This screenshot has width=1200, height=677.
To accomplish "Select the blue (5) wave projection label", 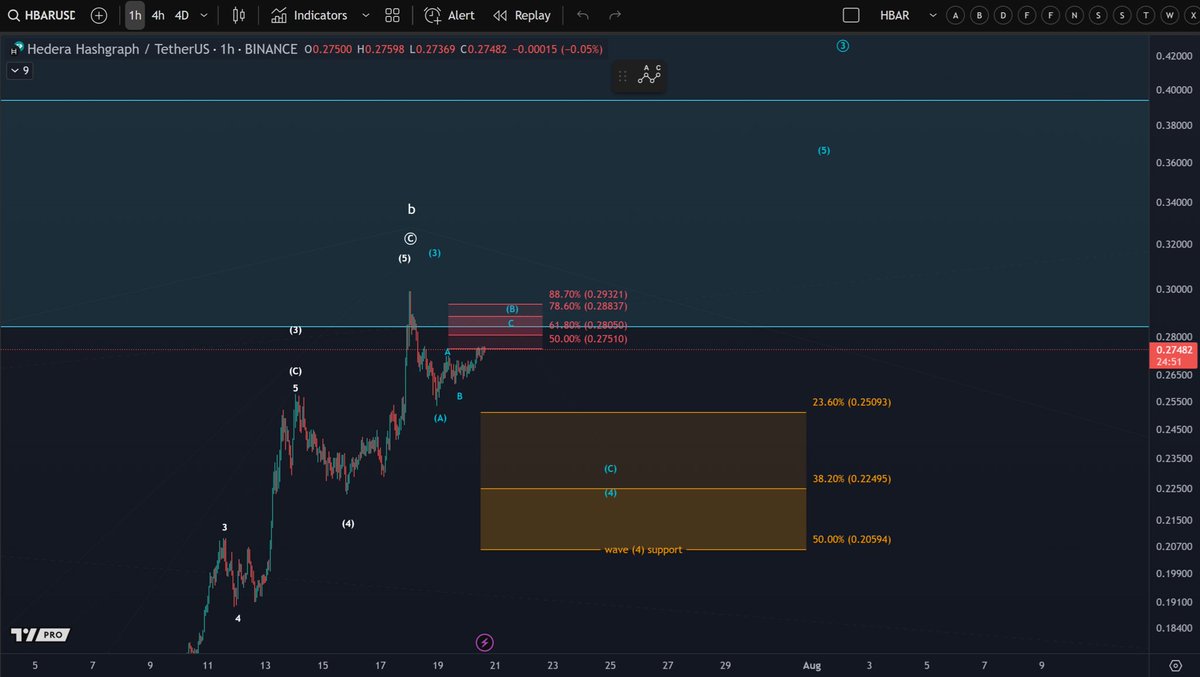I will pos(824,151).
